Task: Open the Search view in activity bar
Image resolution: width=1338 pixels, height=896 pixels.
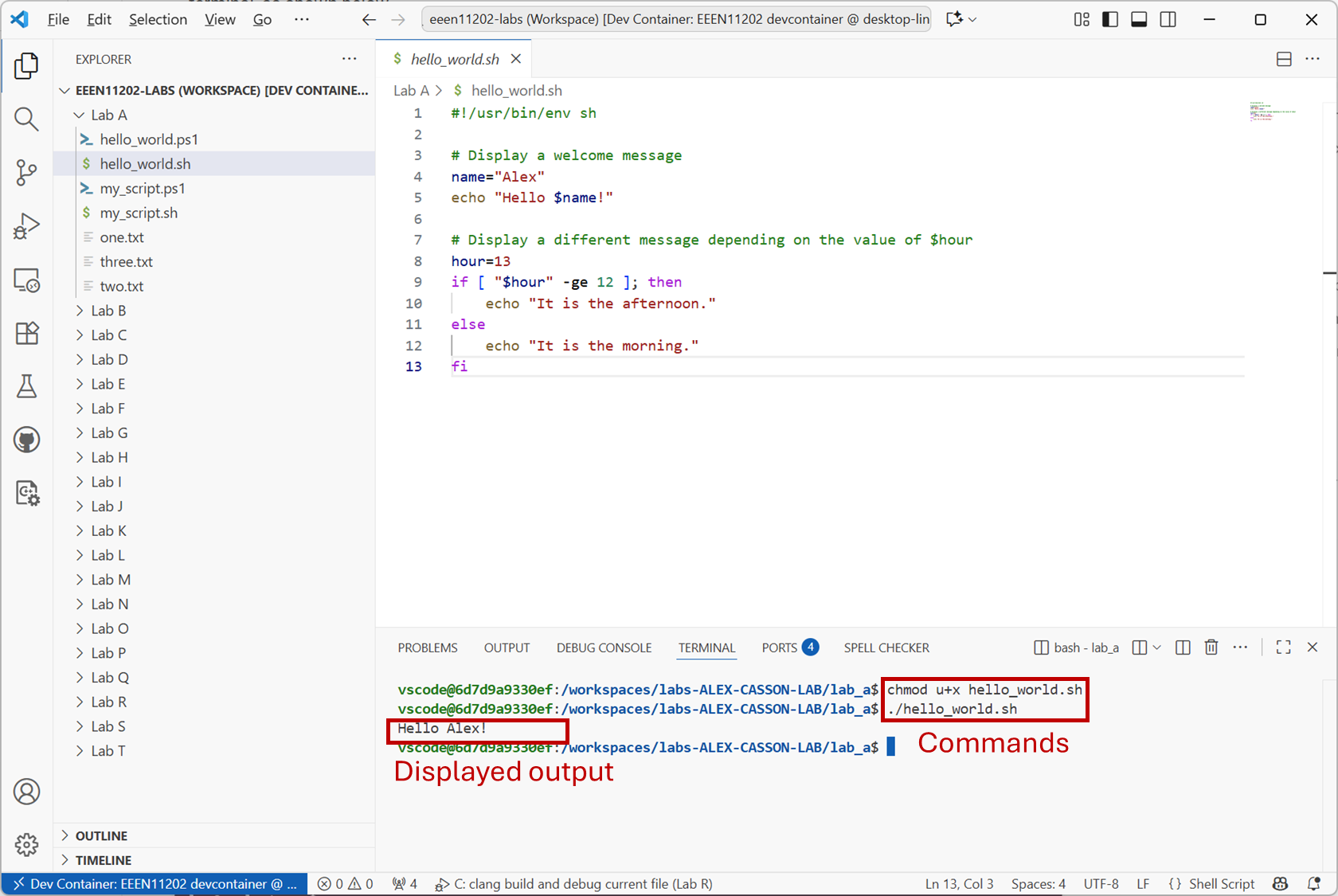Action: click(x=26, y=119)
